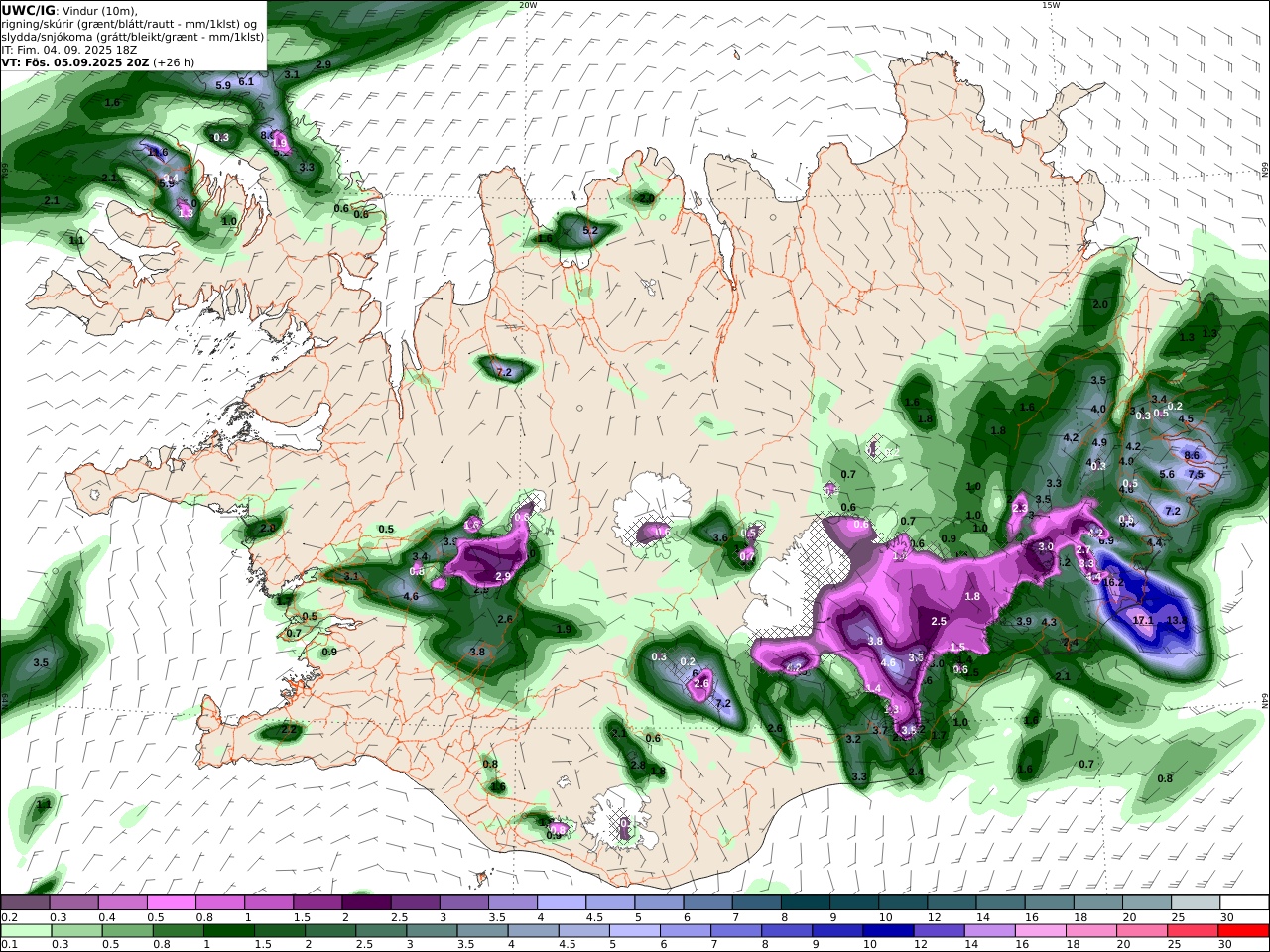Select white snow swatch after label 30
Viewport: 1270px width, 952px height.
pos(1244,903)
